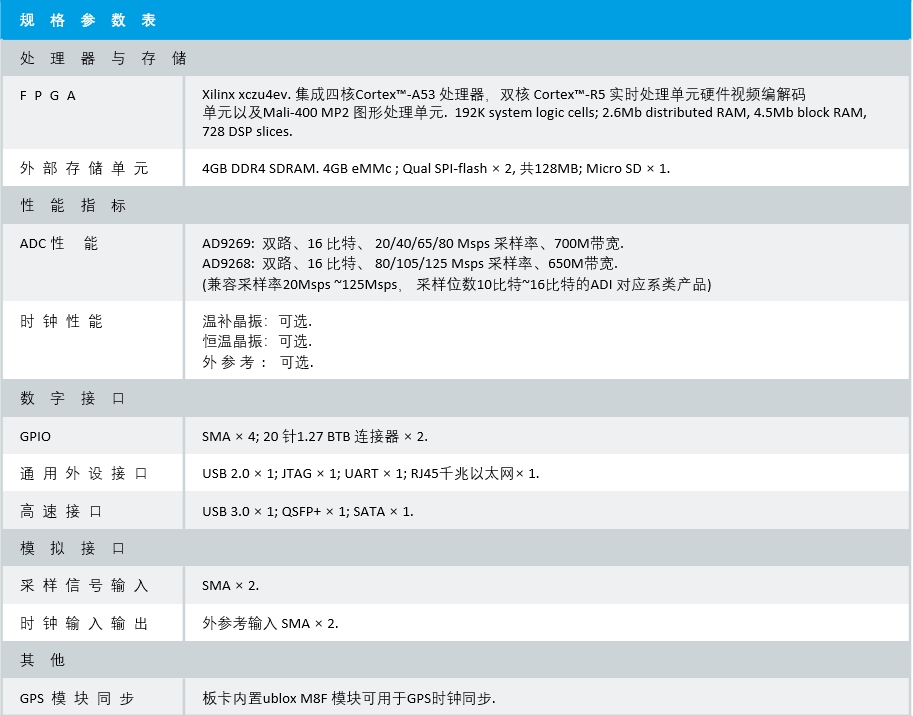The height and width of the screenshot is (716, 913).
Task: Select the 数字接口 section header
Action: (x=73, y=398)
